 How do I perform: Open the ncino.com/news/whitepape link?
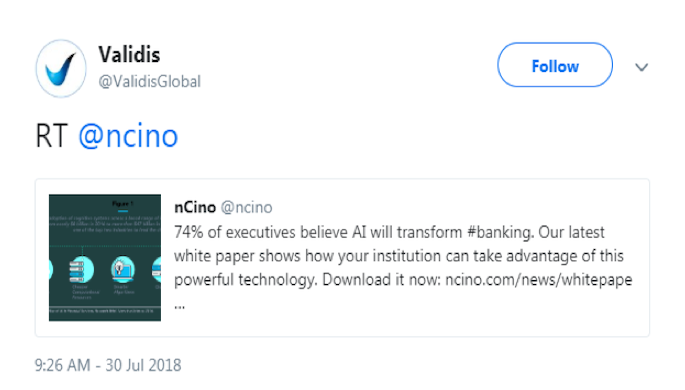click(539, 280)
